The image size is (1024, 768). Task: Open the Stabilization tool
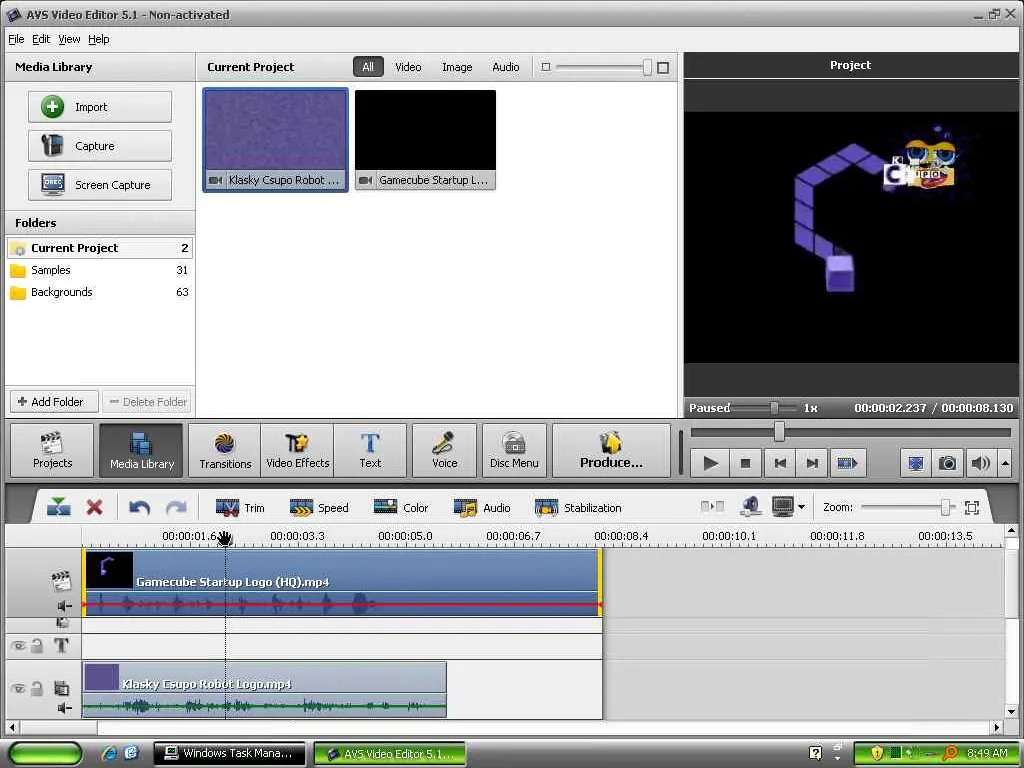coord(578,507)
